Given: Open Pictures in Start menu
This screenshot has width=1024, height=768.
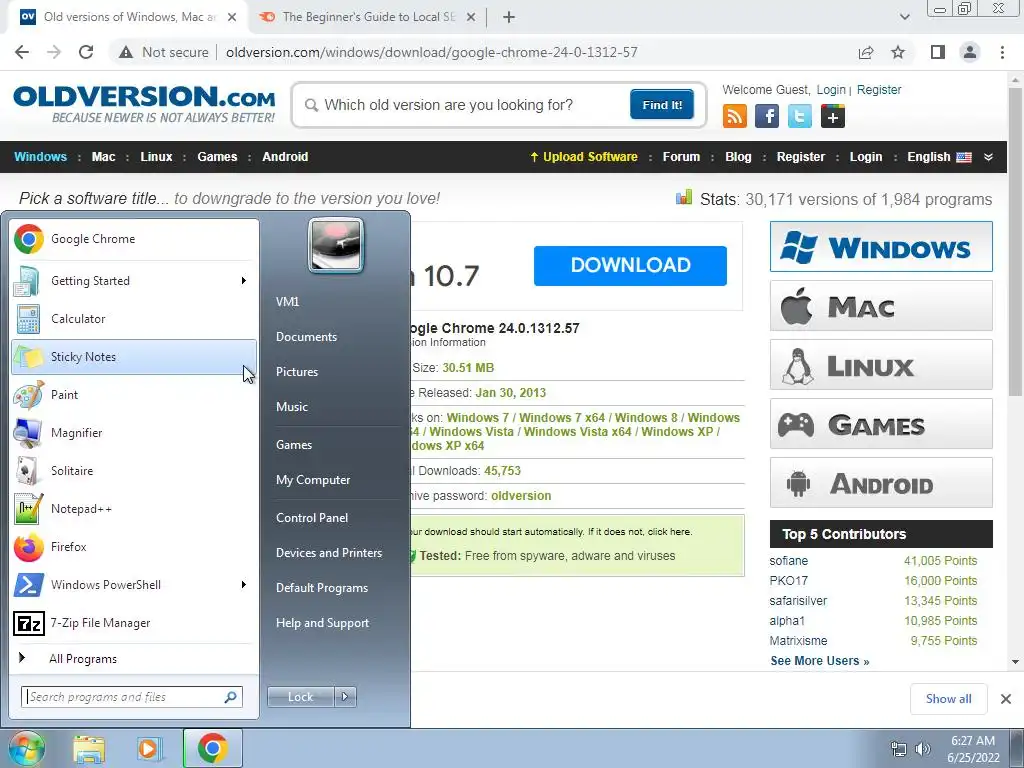Looking at the screenshot, I should (x=297, y=372).
